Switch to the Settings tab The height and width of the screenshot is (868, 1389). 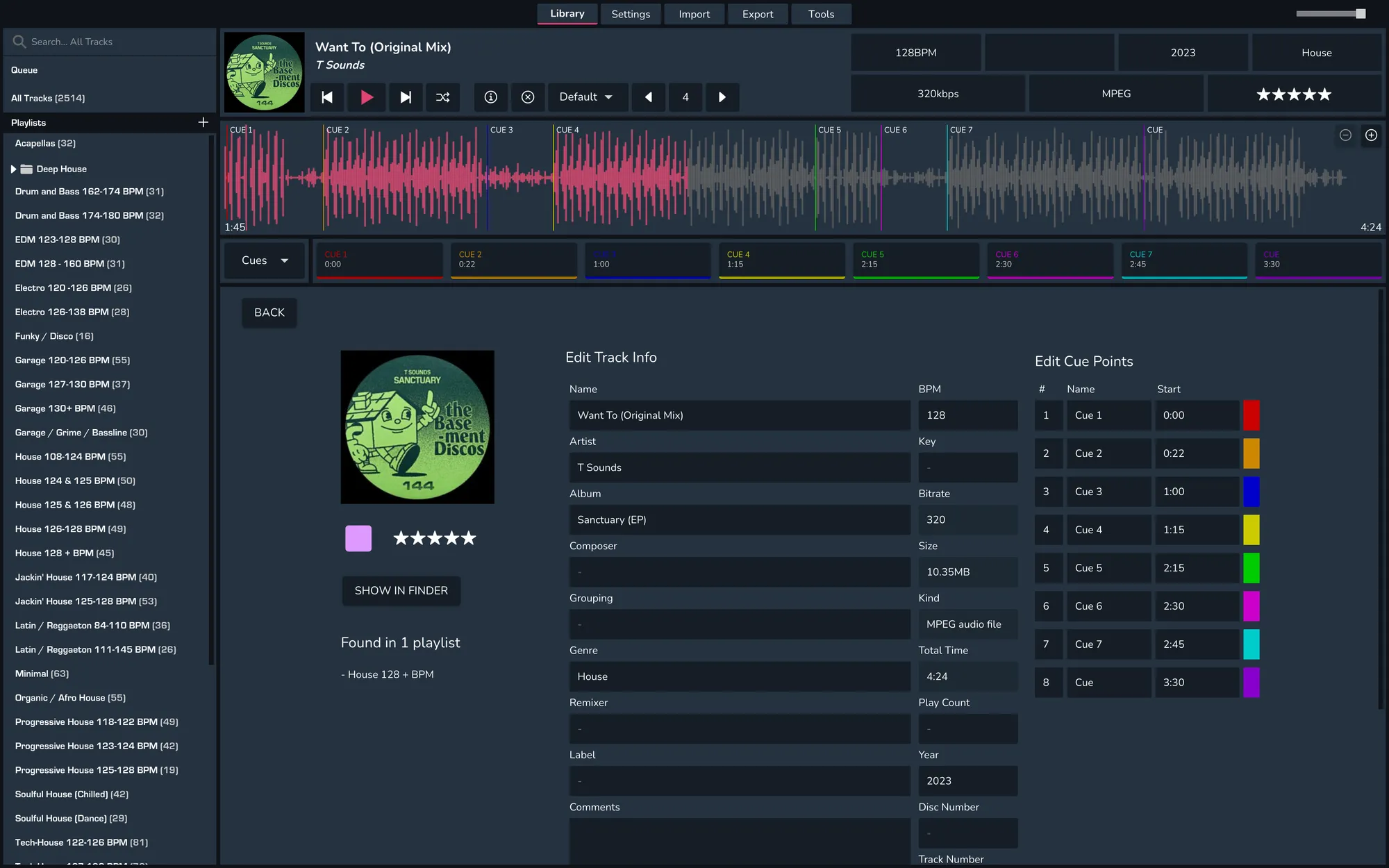(631, 14)
